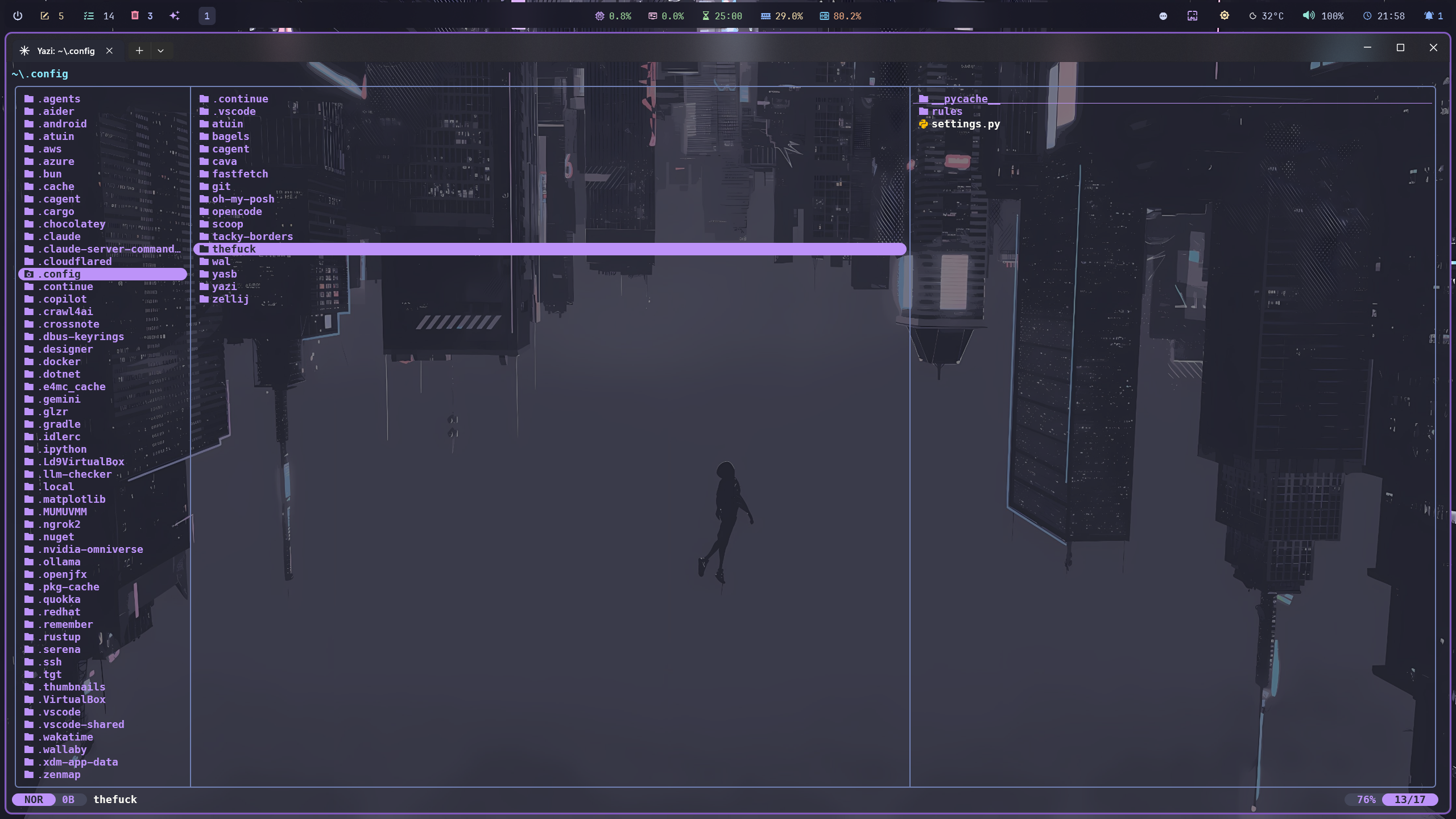Click the power icon in the top bar
This screenshot has width=1456, height=819.
(x=18, y=16)
